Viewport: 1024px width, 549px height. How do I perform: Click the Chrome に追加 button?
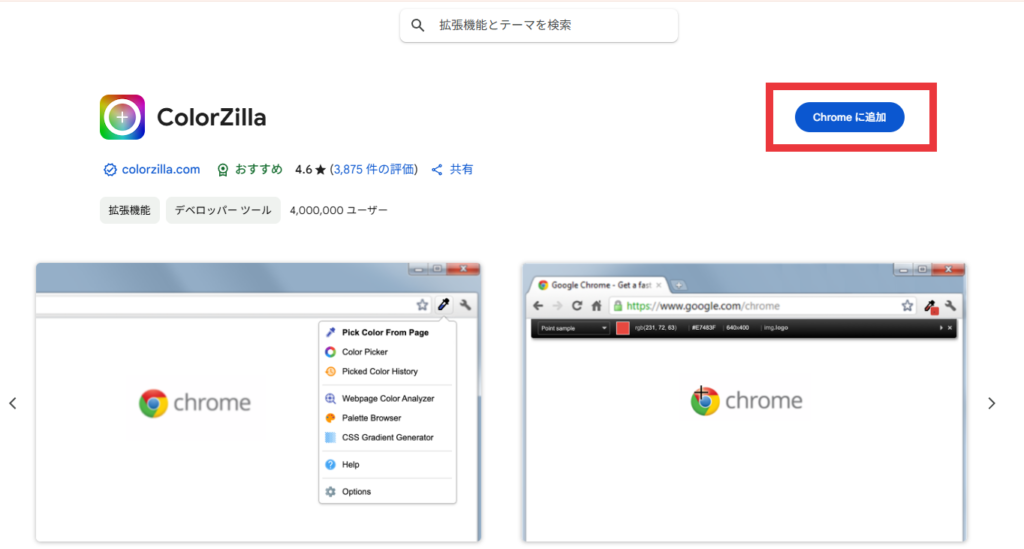pyautogui.click(x=849, y=118)
